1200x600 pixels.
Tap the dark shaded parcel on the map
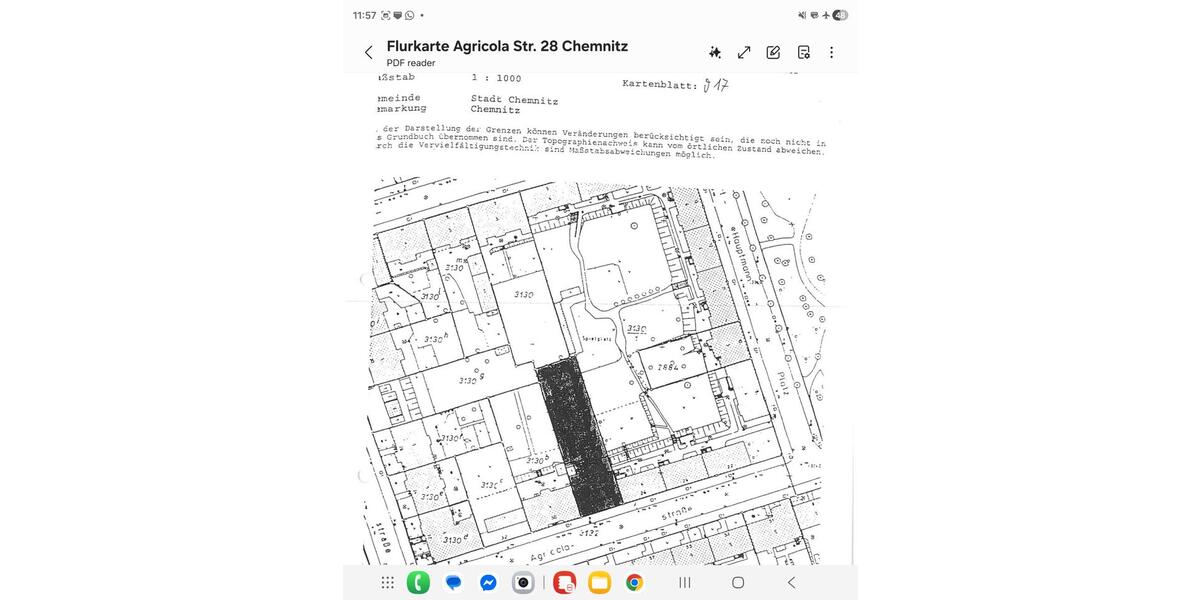click(x=580, y=437)
